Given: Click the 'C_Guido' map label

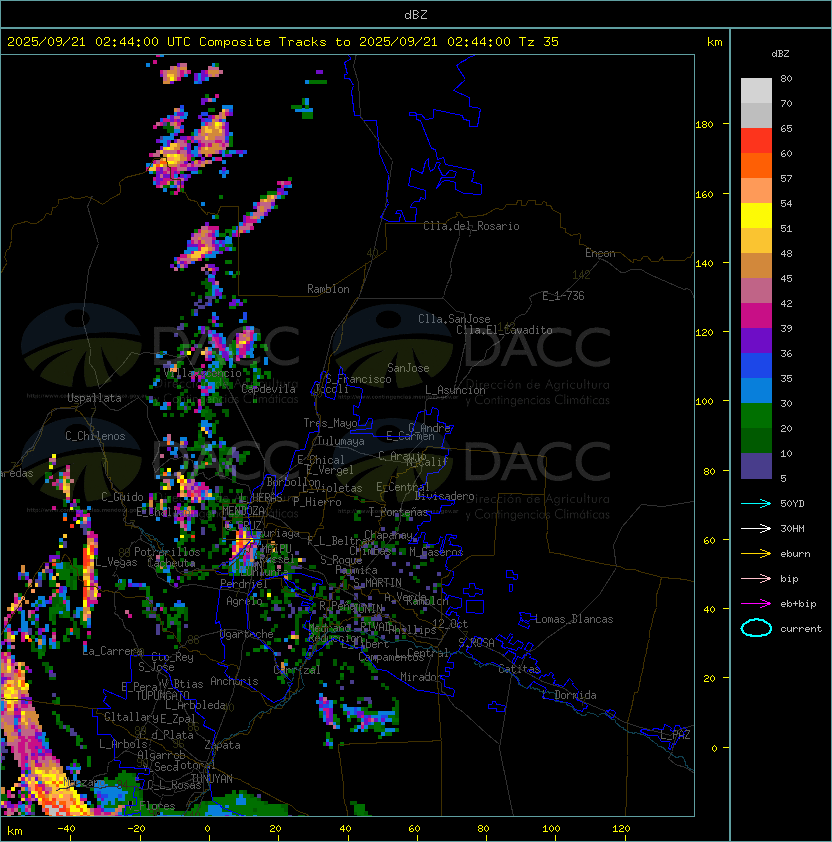Looking at the screenshot, I should [122, 497].
